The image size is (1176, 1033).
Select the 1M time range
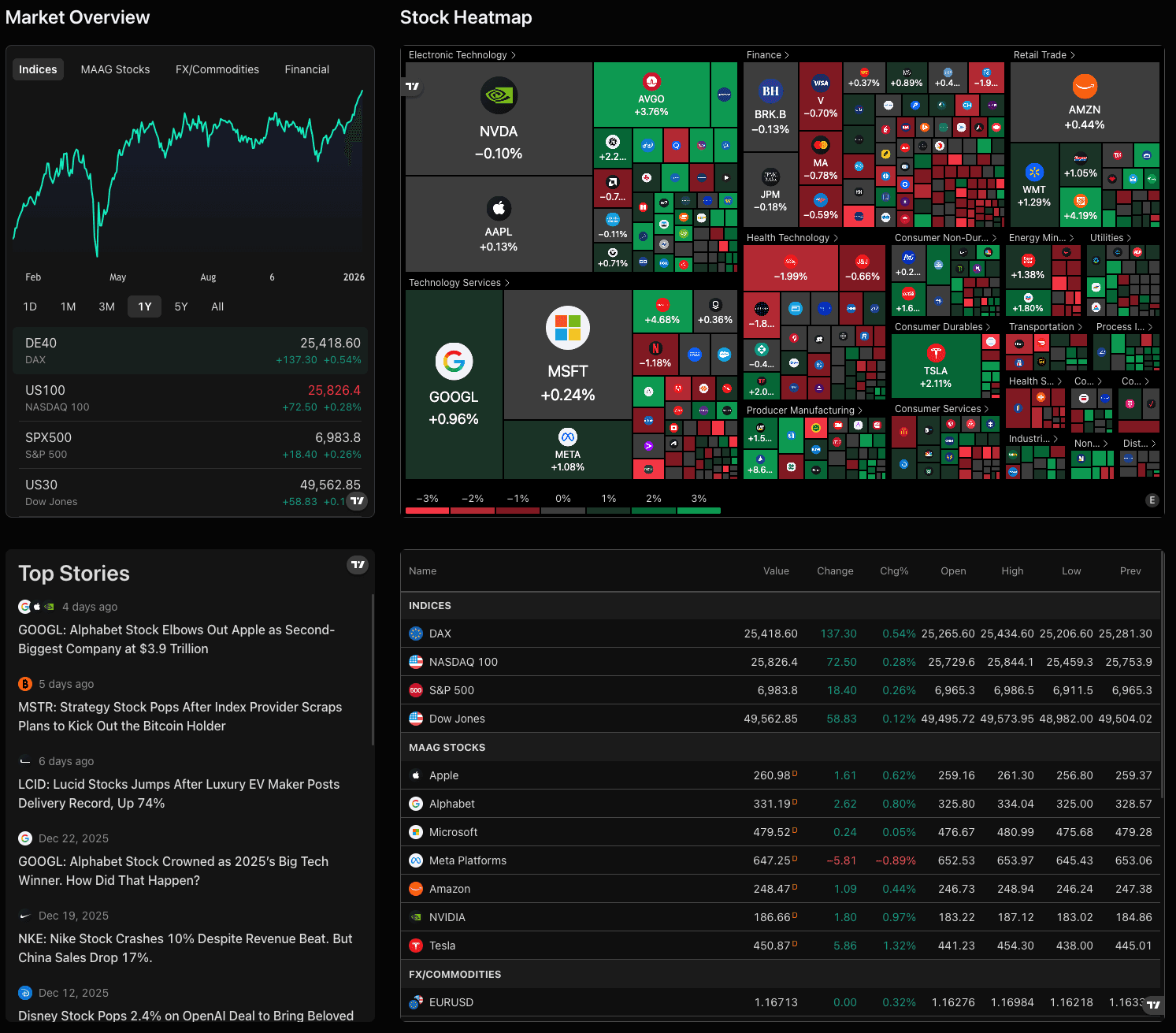click(x=69, y=307)
